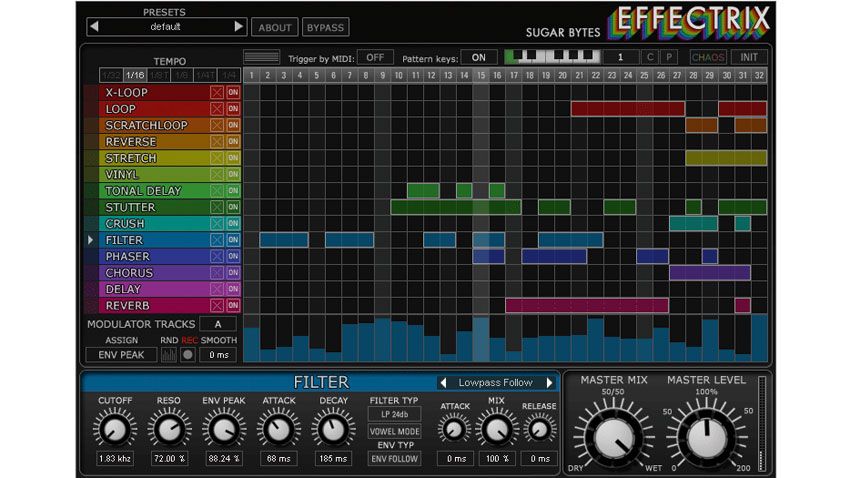Screen dimensions: 850x478
Task: Toggle the FILTER track ON switch
Action: [233, 240]
